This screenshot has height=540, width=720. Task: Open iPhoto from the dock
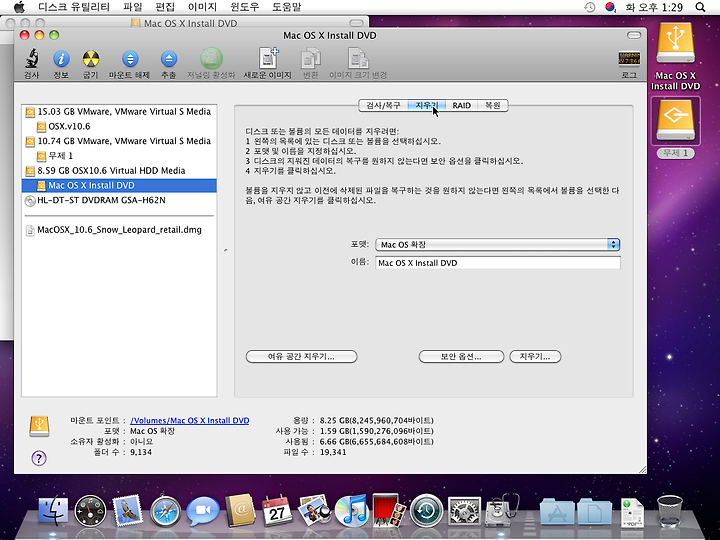pyautogui.click(x=314, y=510)
